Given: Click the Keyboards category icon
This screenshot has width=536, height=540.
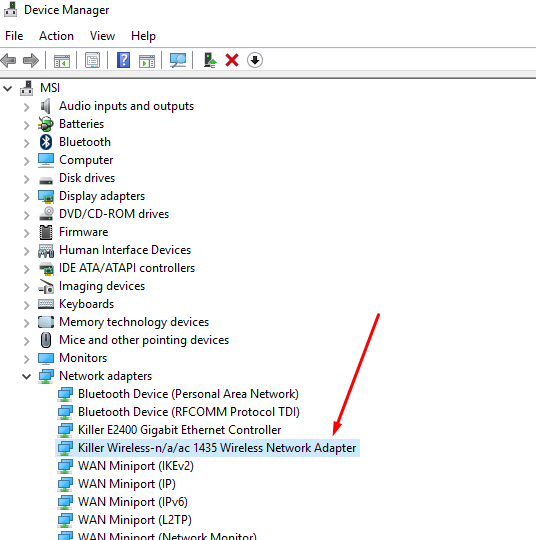Looking at the screenshot, I should pos(46,304).
